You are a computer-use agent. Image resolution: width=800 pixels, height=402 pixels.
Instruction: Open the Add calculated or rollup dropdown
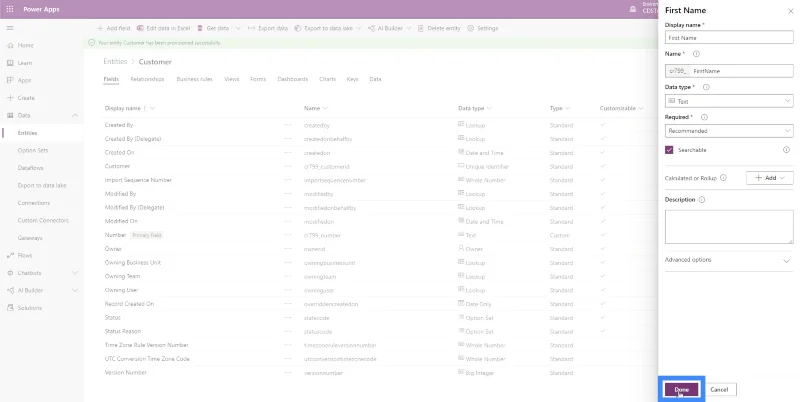click(769, 178)
